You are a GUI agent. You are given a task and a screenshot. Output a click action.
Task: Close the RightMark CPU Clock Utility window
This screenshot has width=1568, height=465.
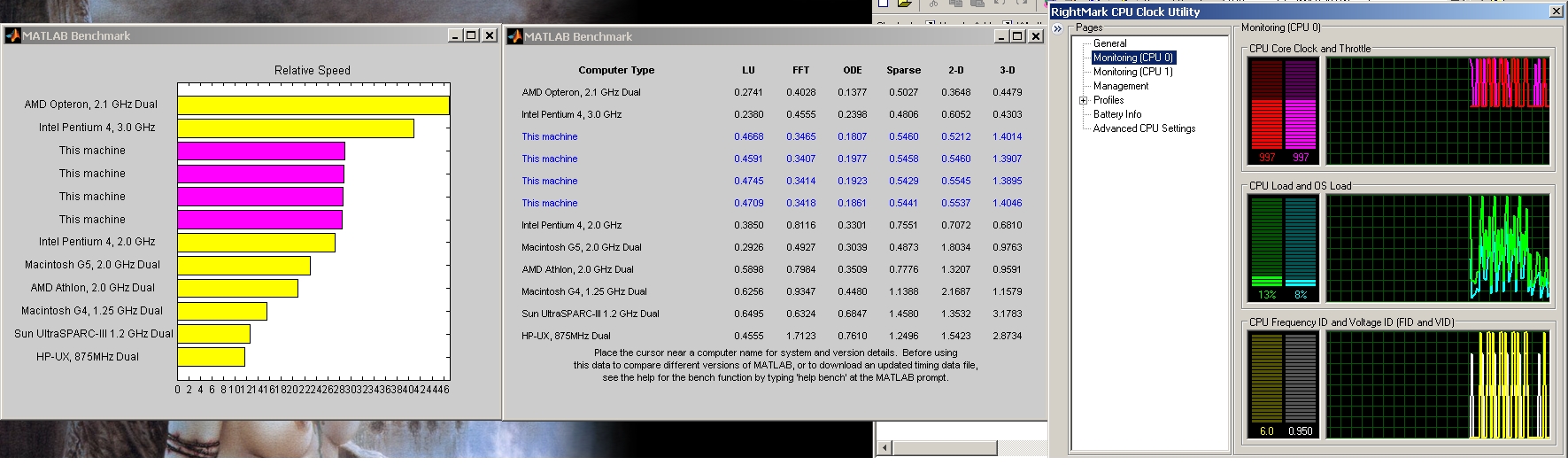pyautogui.click(x=1556, y=12)
